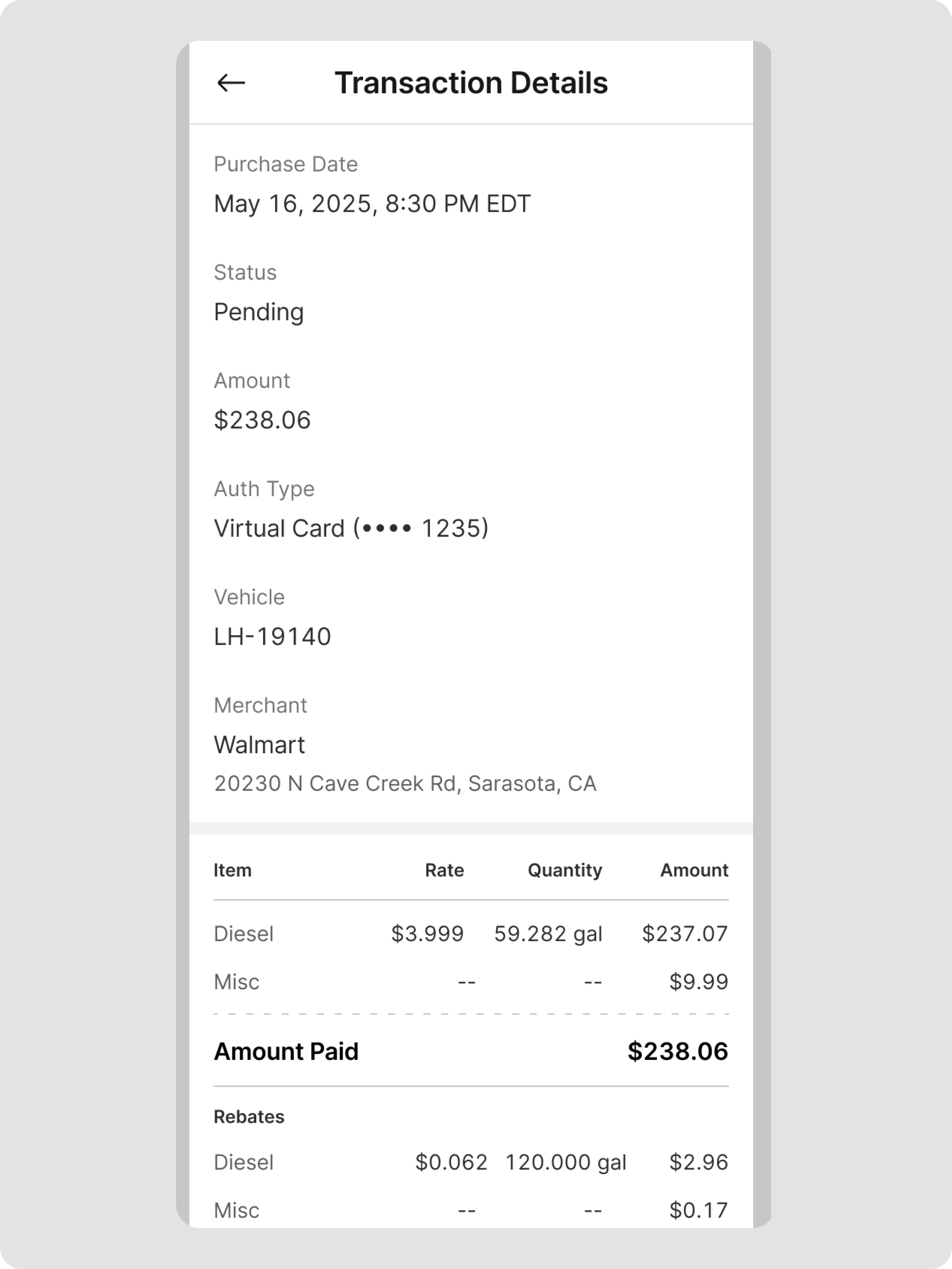Click the Quantity column header
Screen dimensions: 952x1269
[x=564, y=870]
